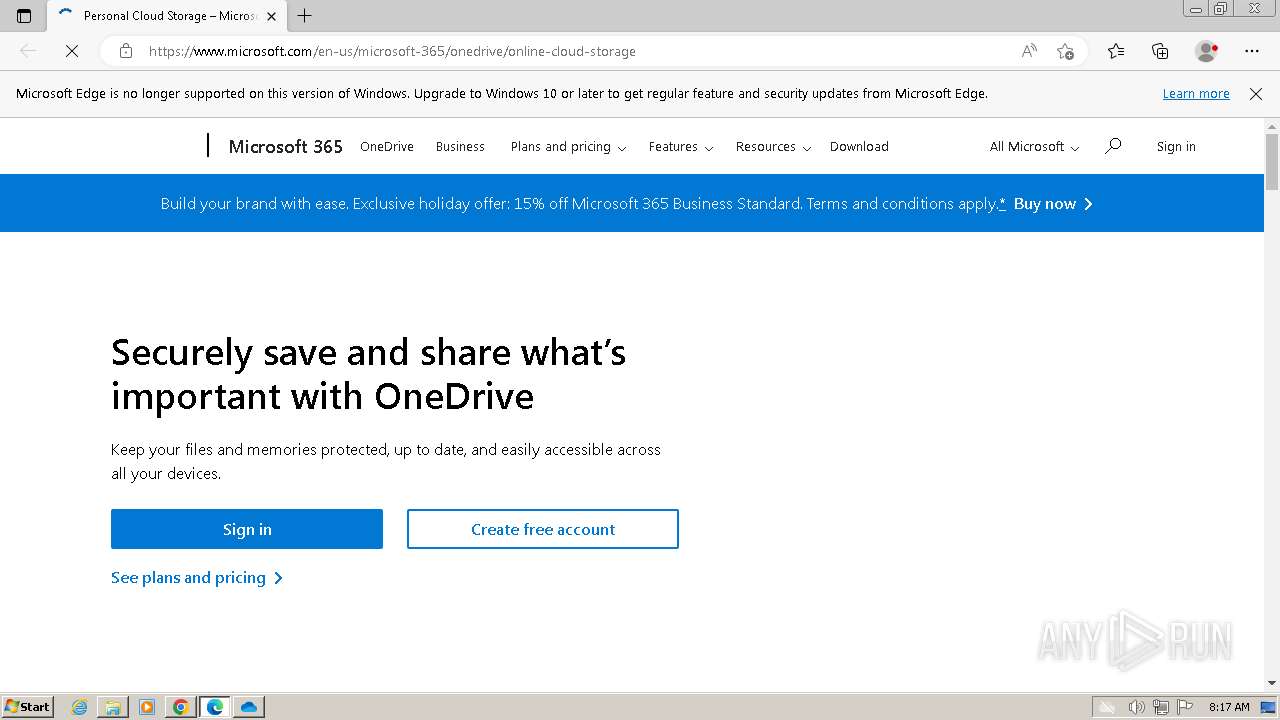Open See plans and pricing link
Screen dimensions: 1280x720
pyautogui.click(x=197, y=578)
